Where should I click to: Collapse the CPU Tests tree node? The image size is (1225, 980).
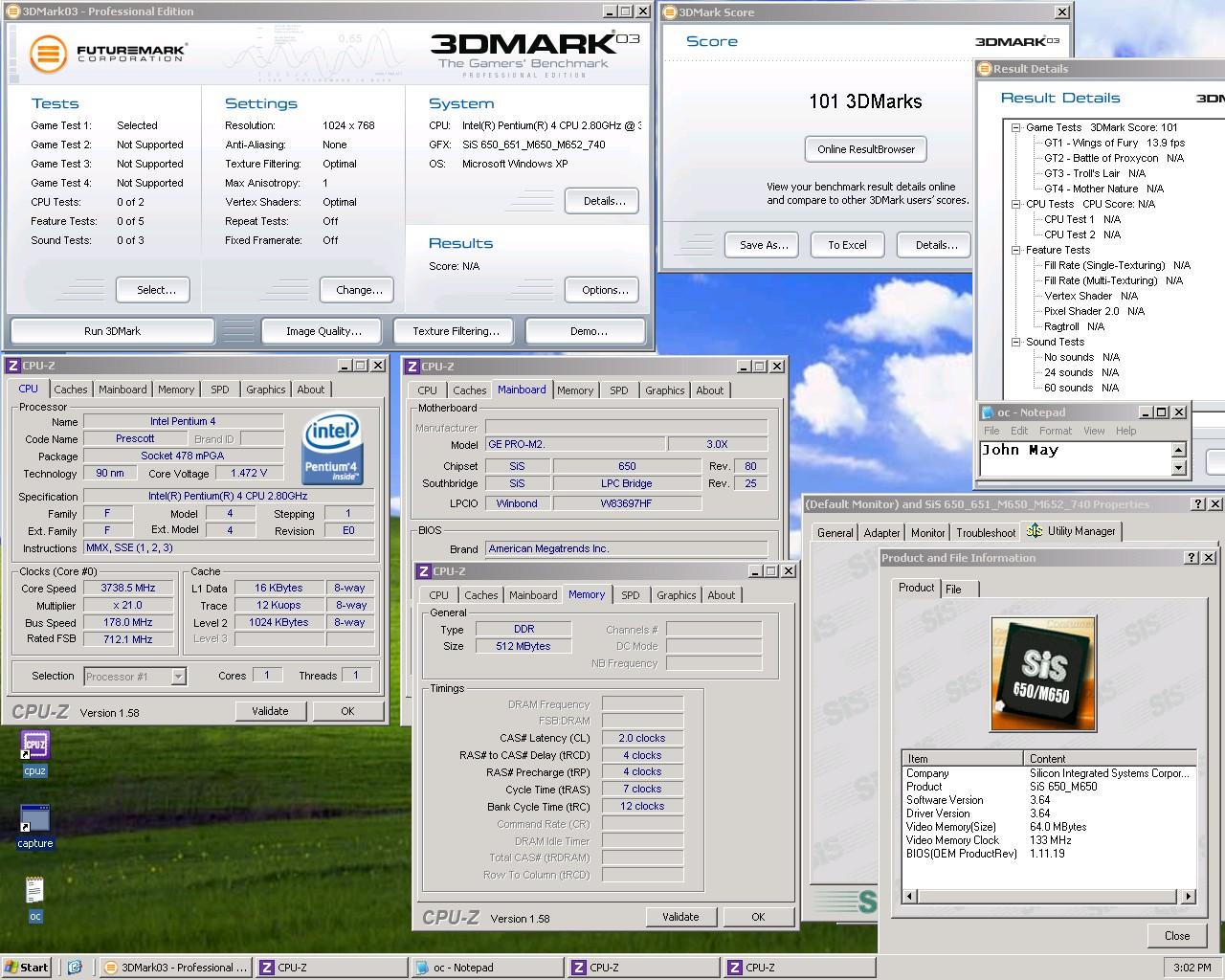pos(1015,204)
